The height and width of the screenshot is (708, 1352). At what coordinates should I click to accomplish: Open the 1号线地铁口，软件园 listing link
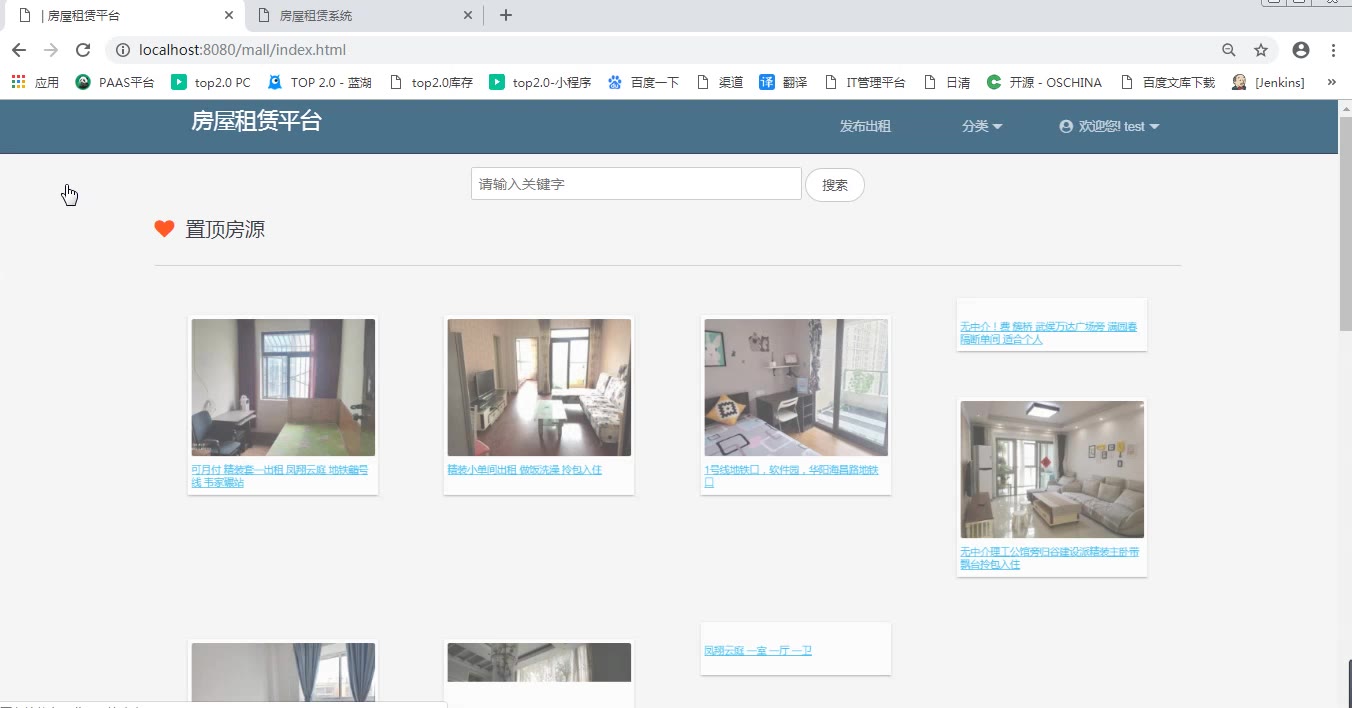792,476
